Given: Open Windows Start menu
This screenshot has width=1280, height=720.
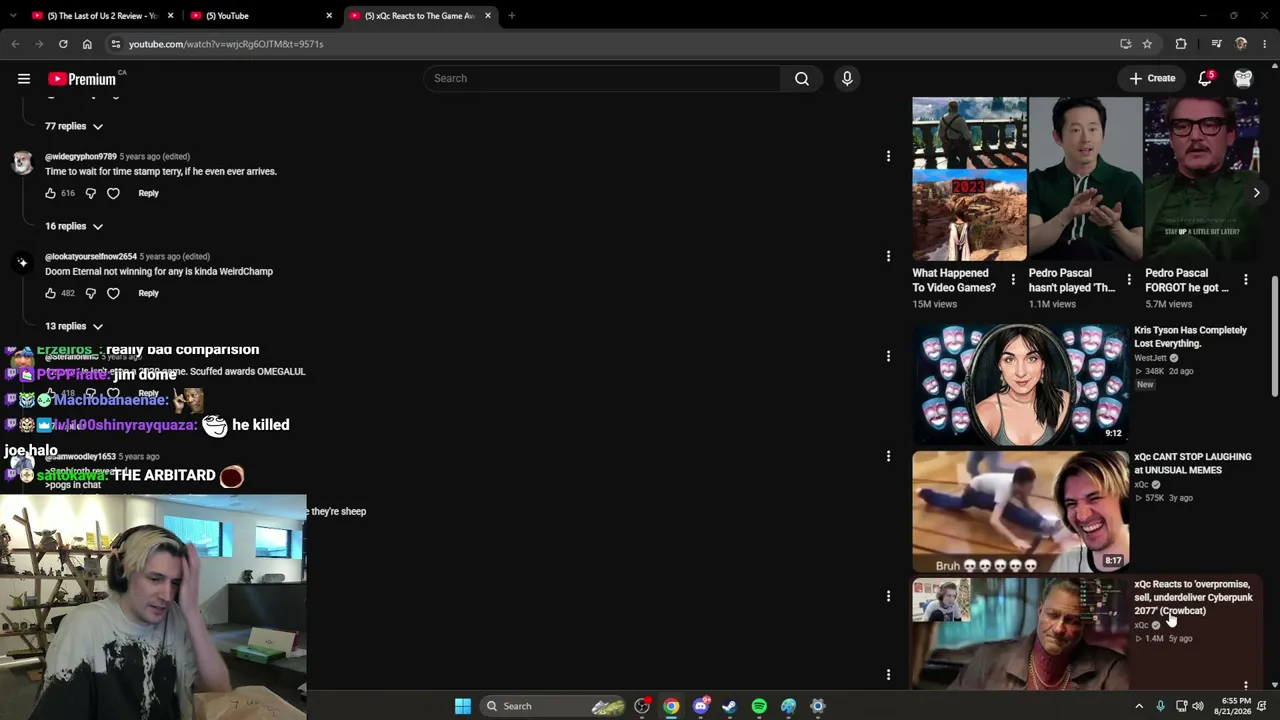Looking at the screenshot, I should (x=463, y=706).
